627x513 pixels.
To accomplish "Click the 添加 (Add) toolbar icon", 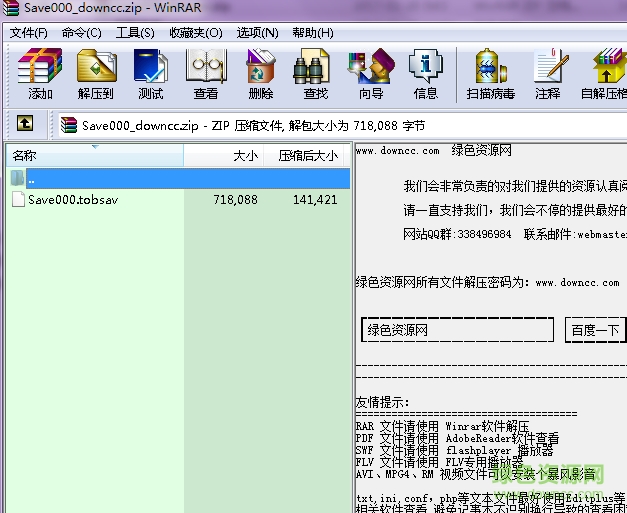I will pyautogui.click(x=40, y=74).
